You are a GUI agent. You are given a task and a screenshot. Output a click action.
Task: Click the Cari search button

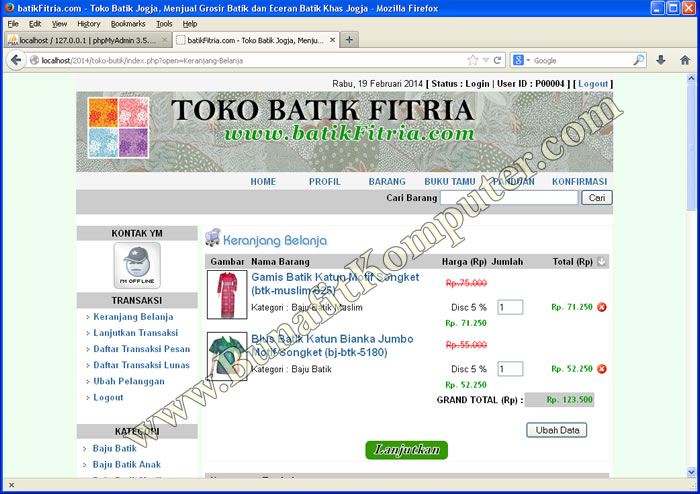pyautogui.click(x=597, y=198)
